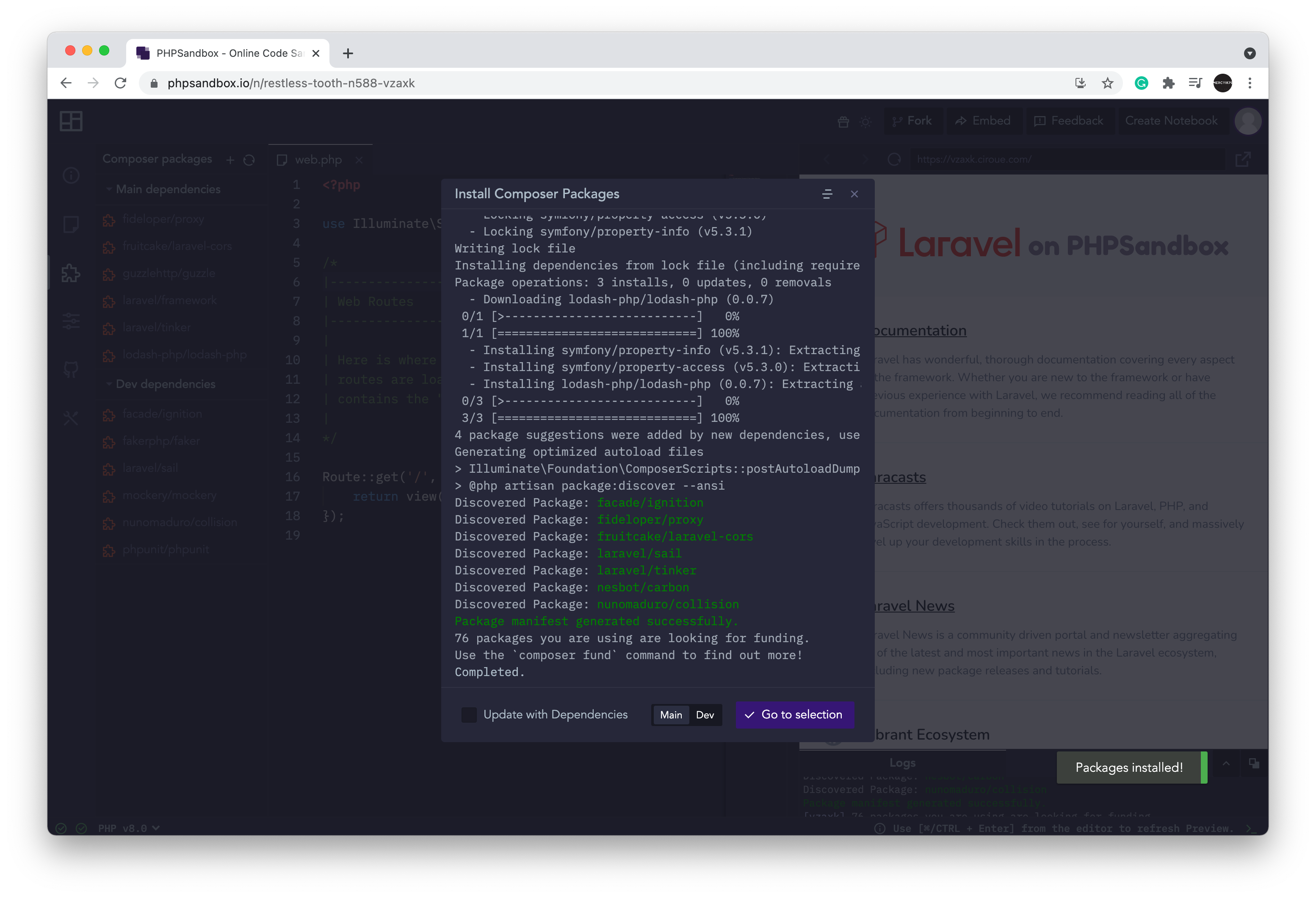Click the dashboard grid icon at top-left
Viewport: 1316px width, 898px height.
tap(71, 121)
